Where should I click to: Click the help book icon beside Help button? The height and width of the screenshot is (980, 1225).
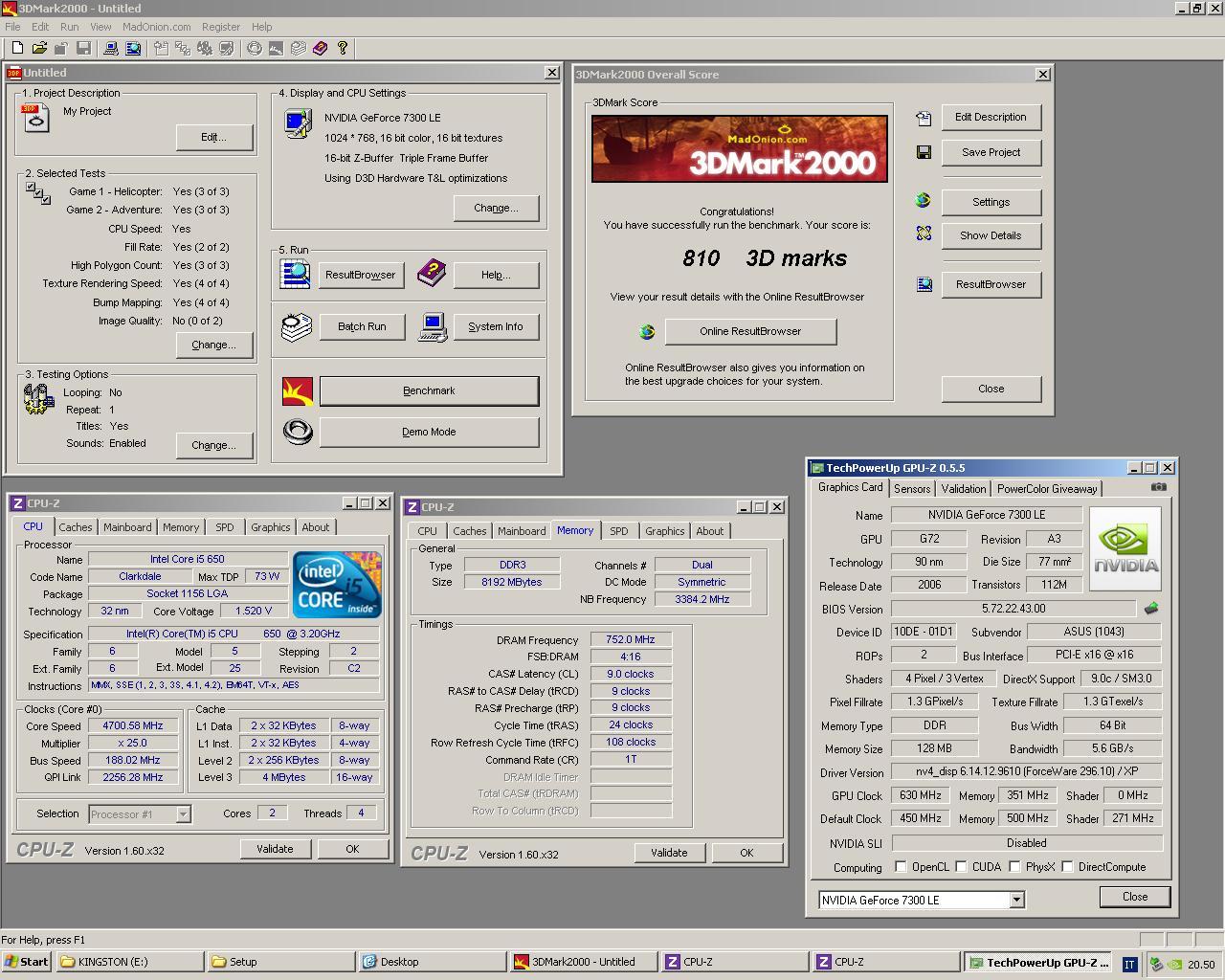tap(432, 275)
